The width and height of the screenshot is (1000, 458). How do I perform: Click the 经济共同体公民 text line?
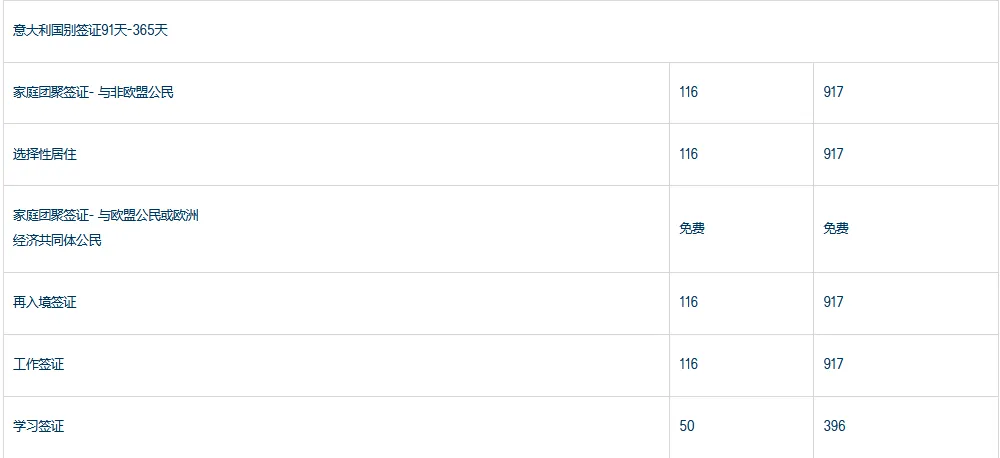tap(57, 240)
